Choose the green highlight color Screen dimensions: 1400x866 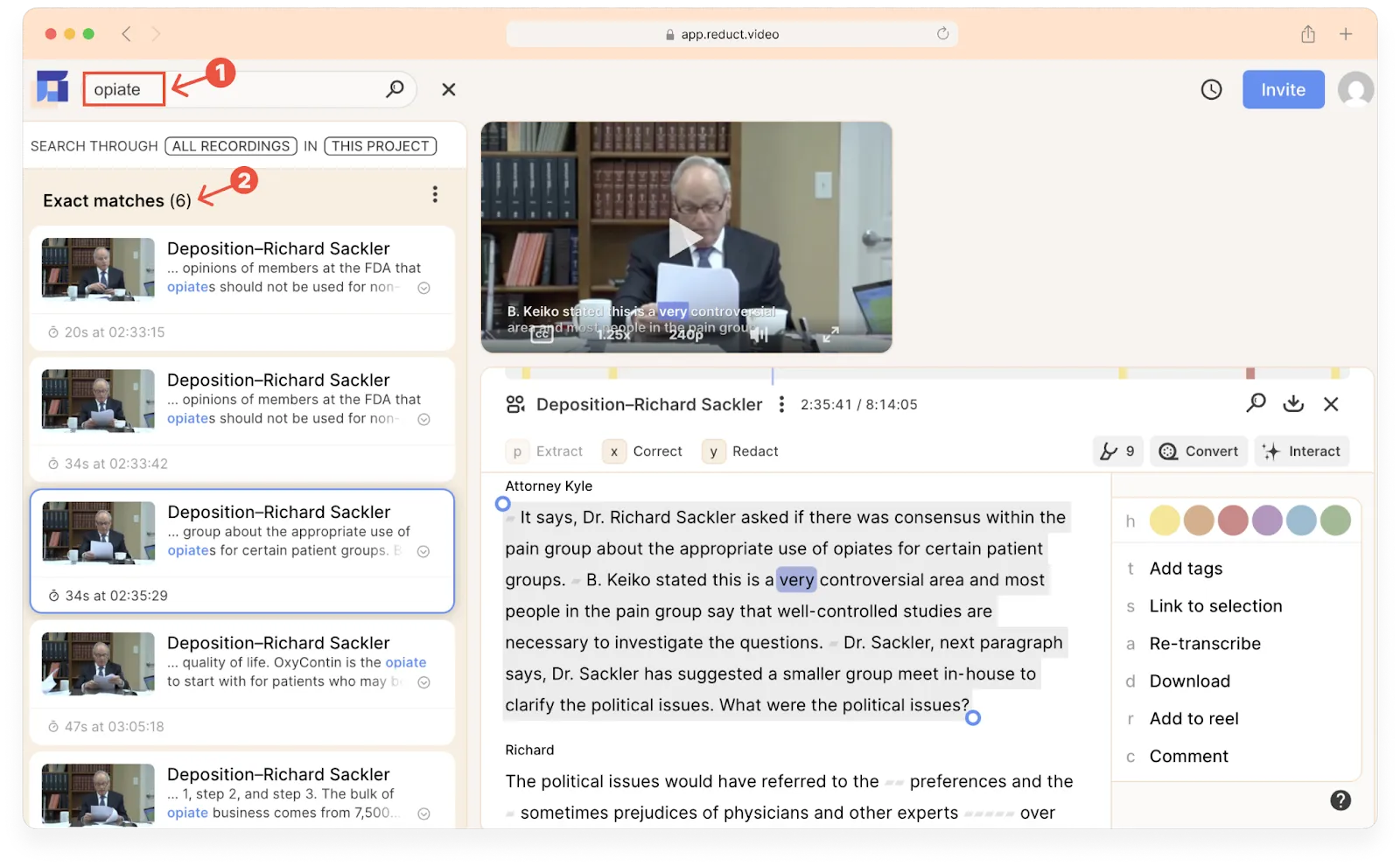1335,520
